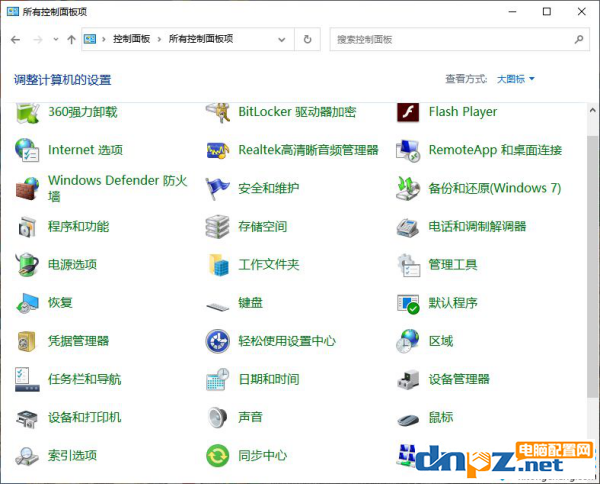The width and height of the screenshot is (600, 484).
Task: Open RemoteApp 和桌面连接 icon
Action: click(x=408, y=150)
